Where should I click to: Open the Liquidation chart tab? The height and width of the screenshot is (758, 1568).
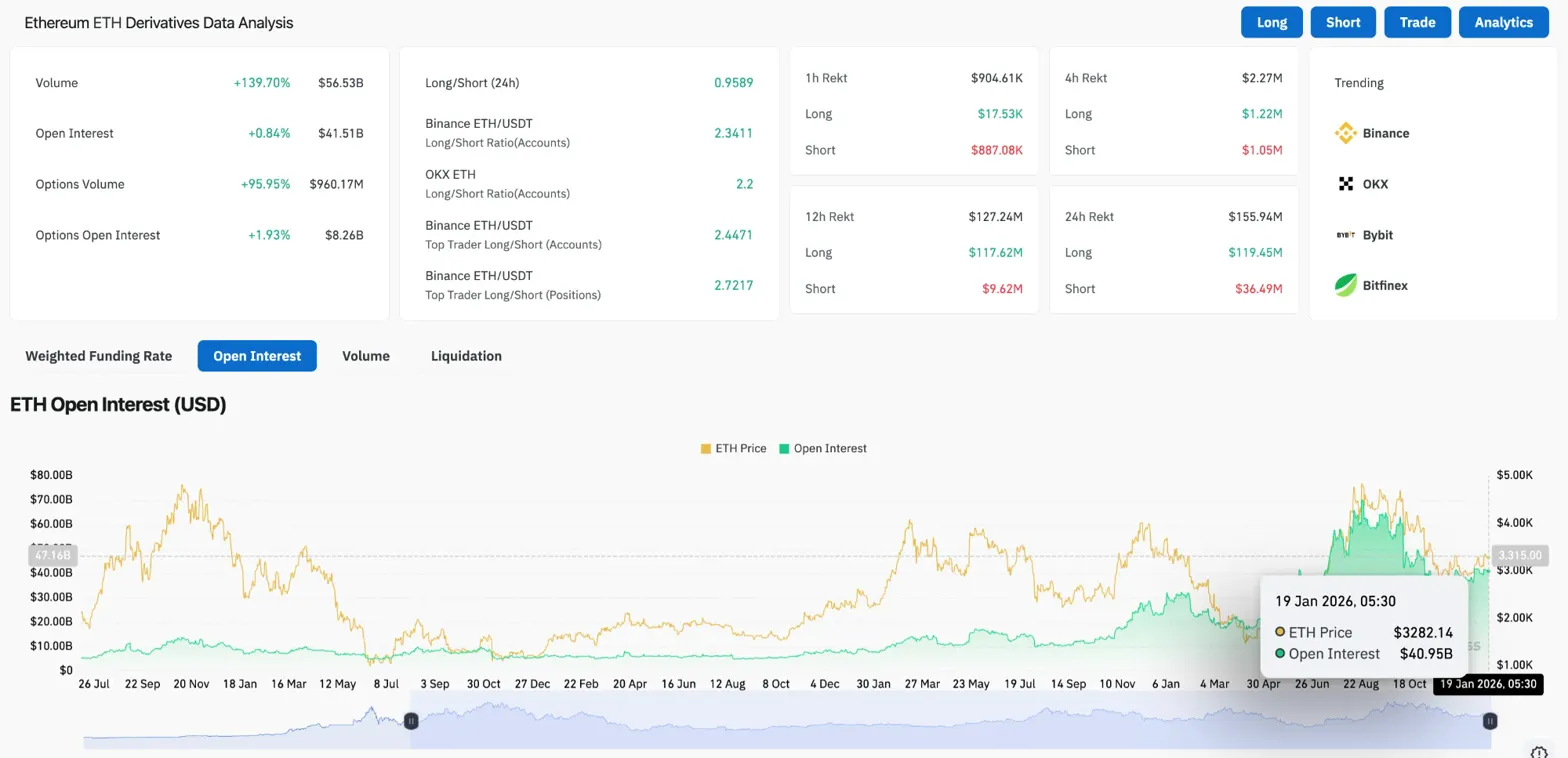[466, 356]
